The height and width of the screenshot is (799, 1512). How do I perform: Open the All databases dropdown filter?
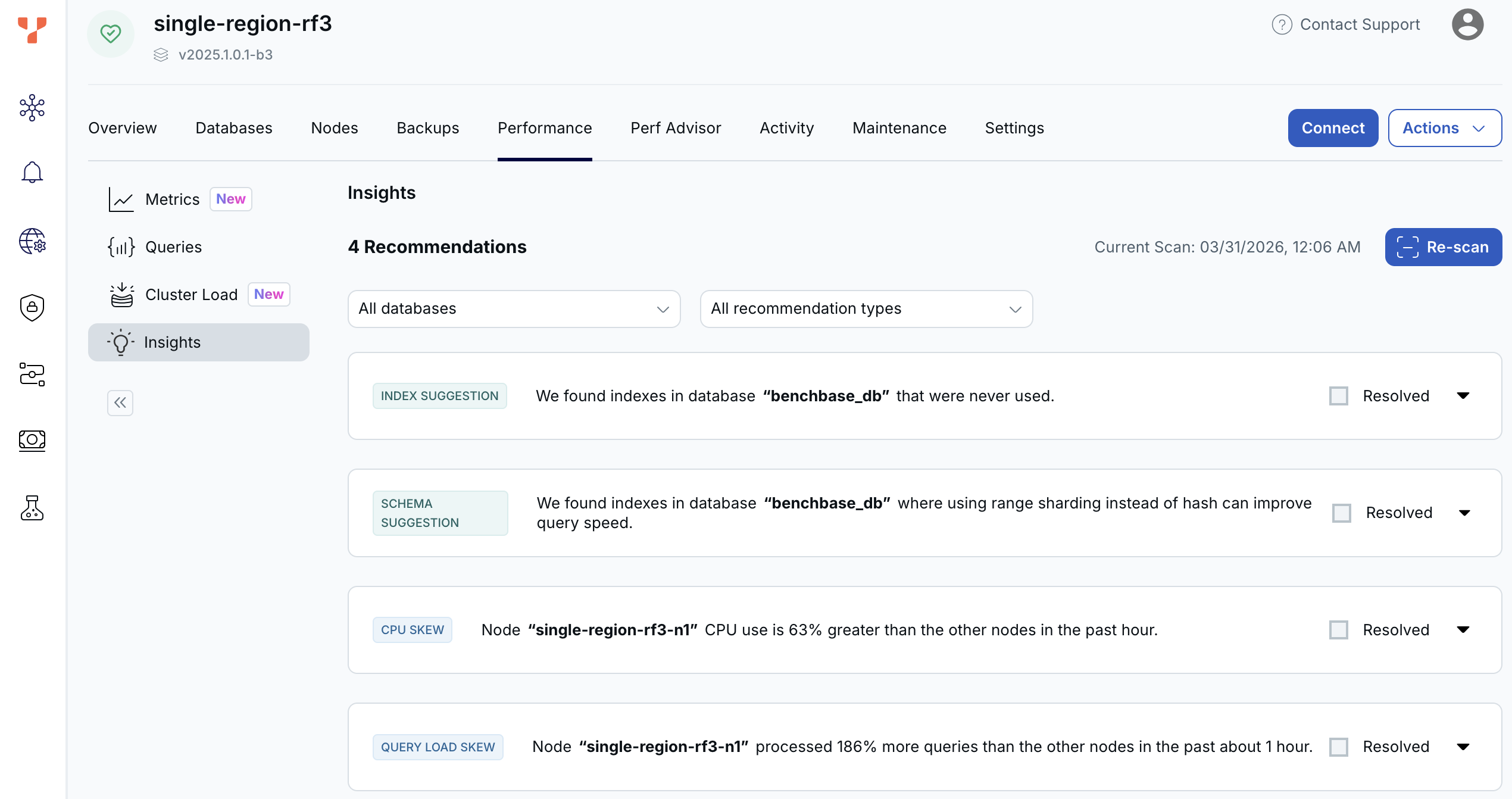coord(514,308)
